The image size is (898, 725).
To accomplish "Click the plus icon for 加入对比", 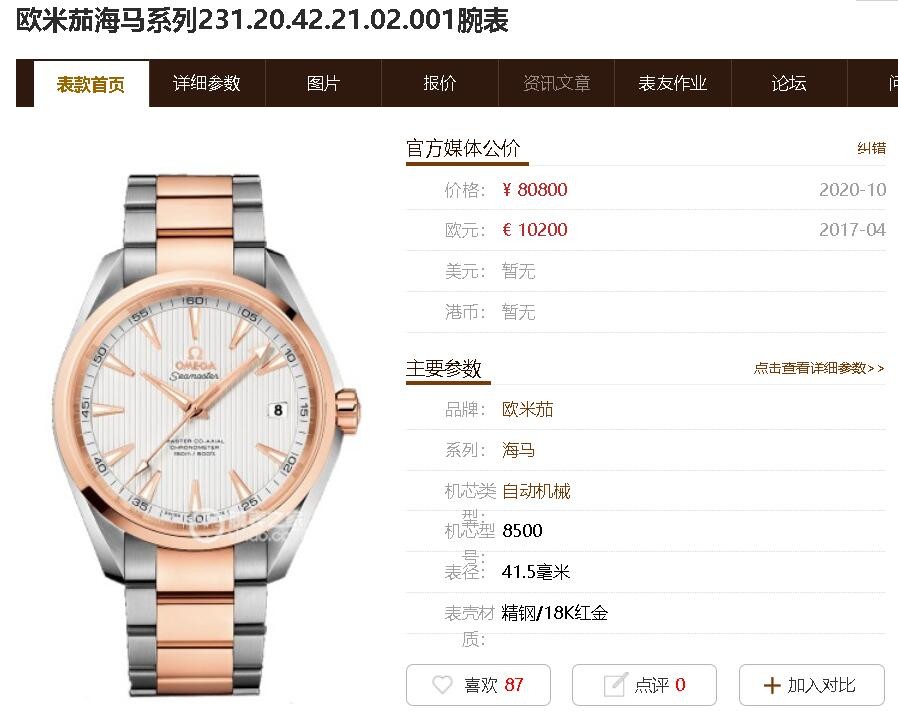I will tap(772, 685).
